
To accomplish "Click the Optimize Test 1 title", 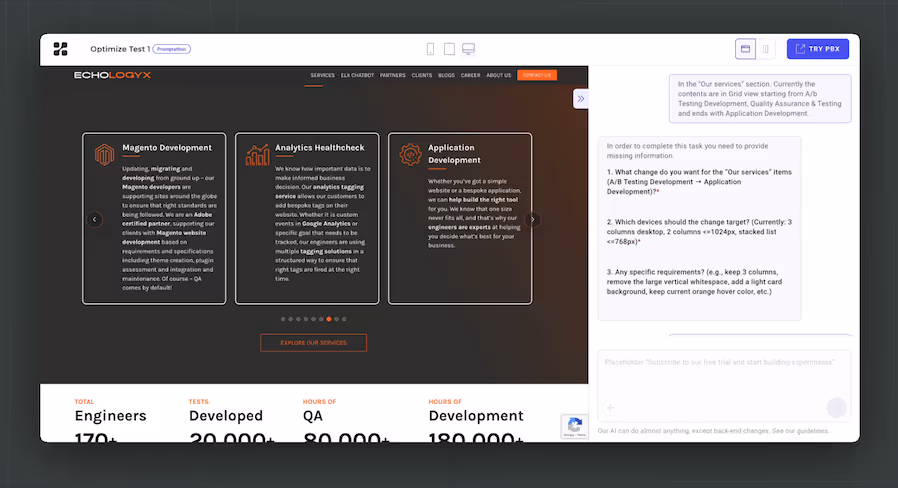I will point(120,49).
